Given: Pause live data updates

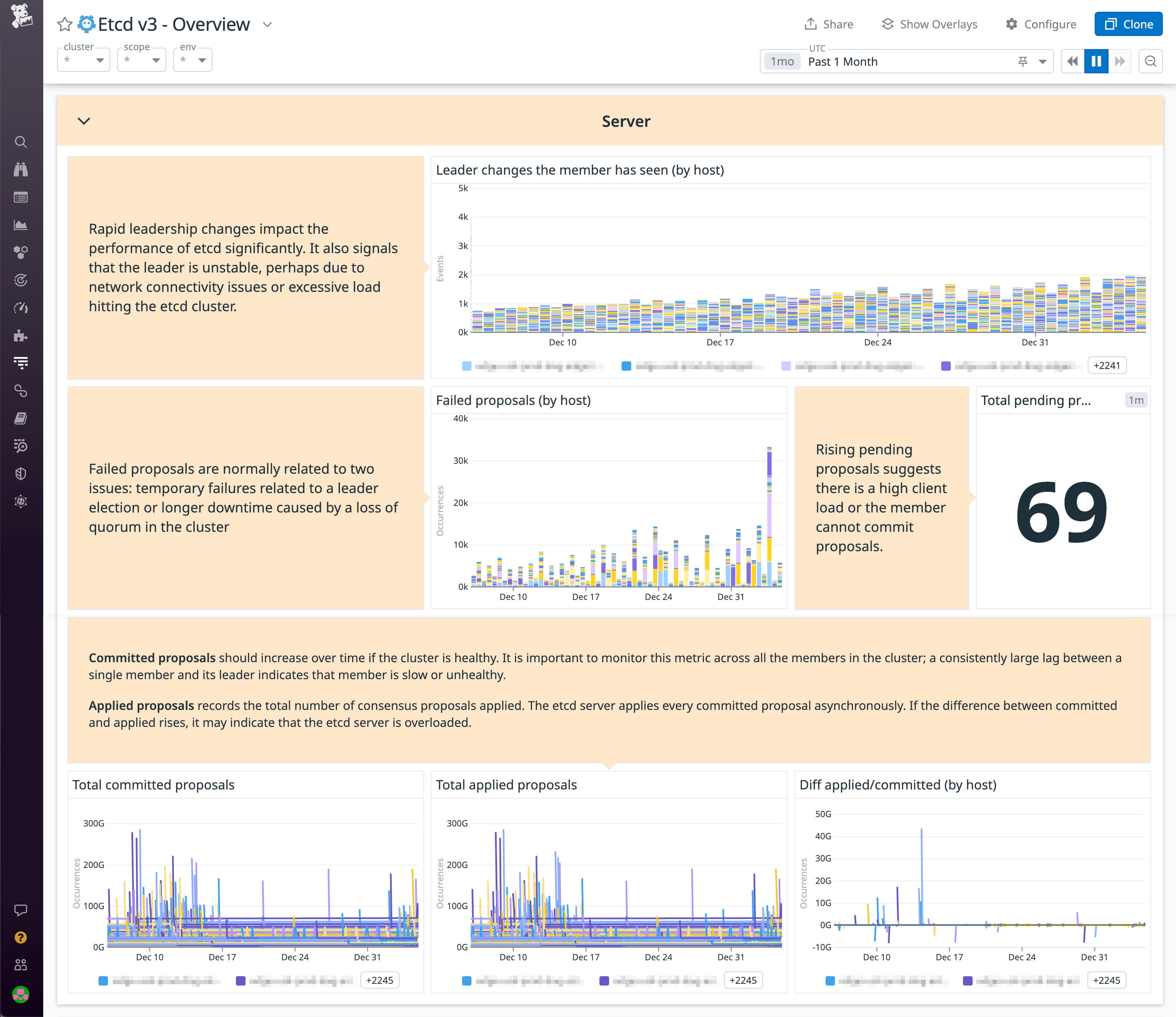Looking at the screenshot, I should pos(1096,61).
